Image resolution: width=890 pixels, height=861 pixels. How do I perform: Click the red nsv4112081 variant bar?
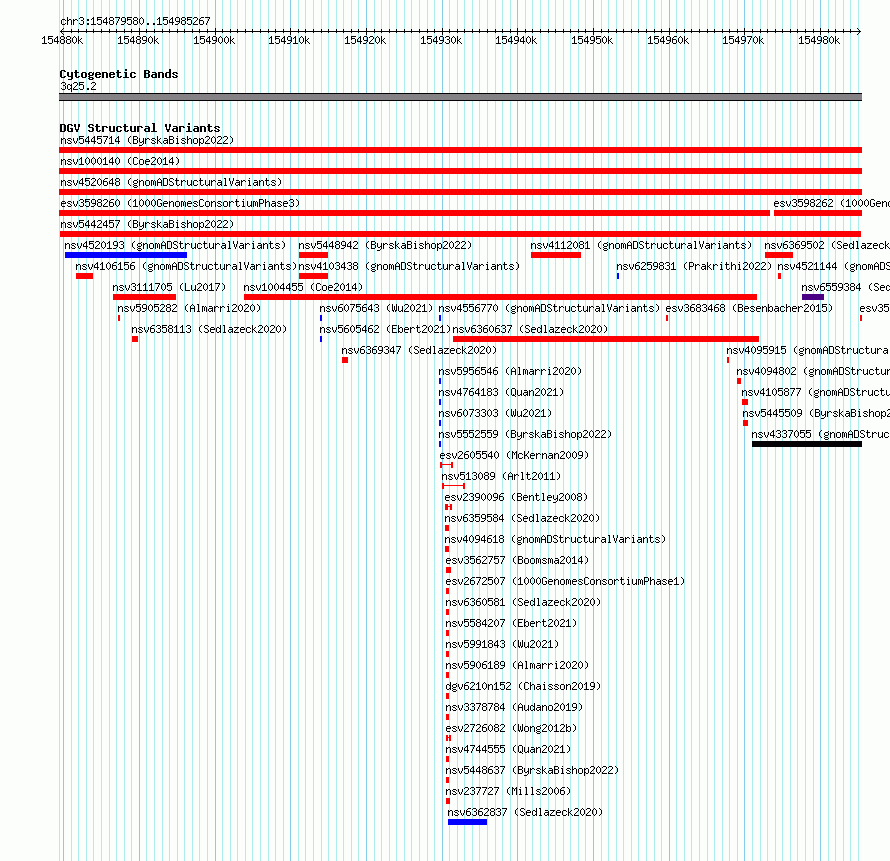pyautogui.click(x=556, y=255)
